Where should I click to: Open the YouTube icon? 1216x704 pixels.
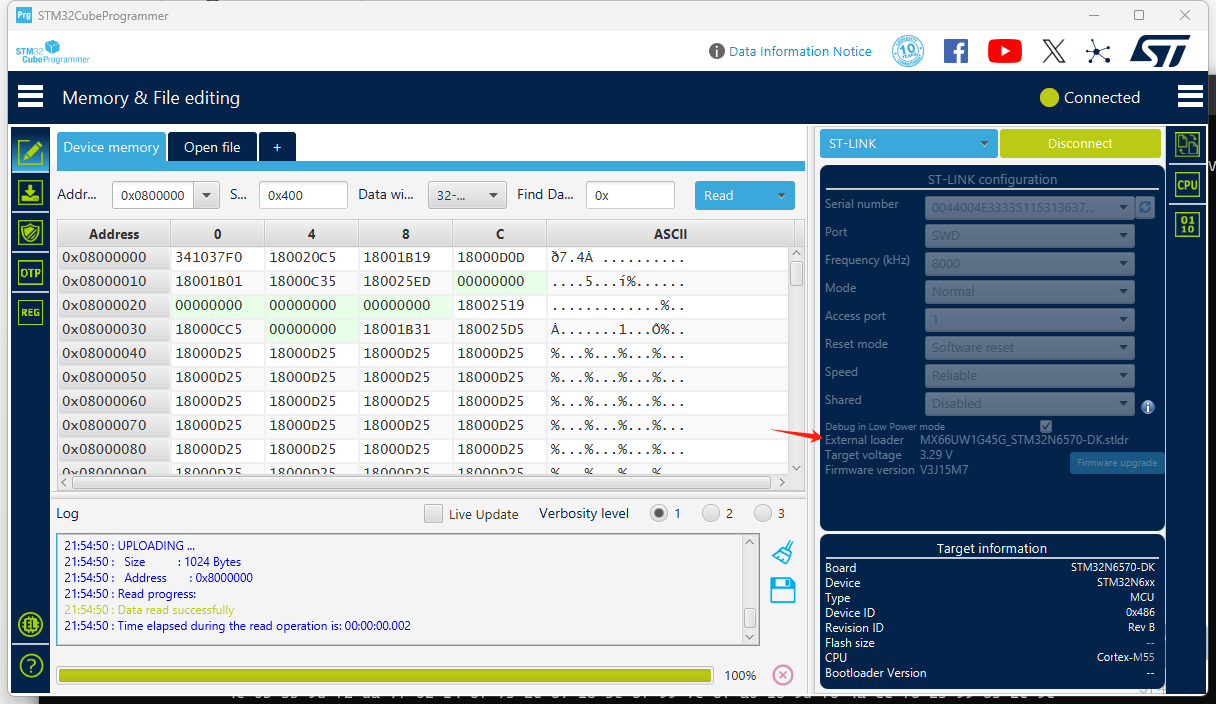coord(1004,51)
